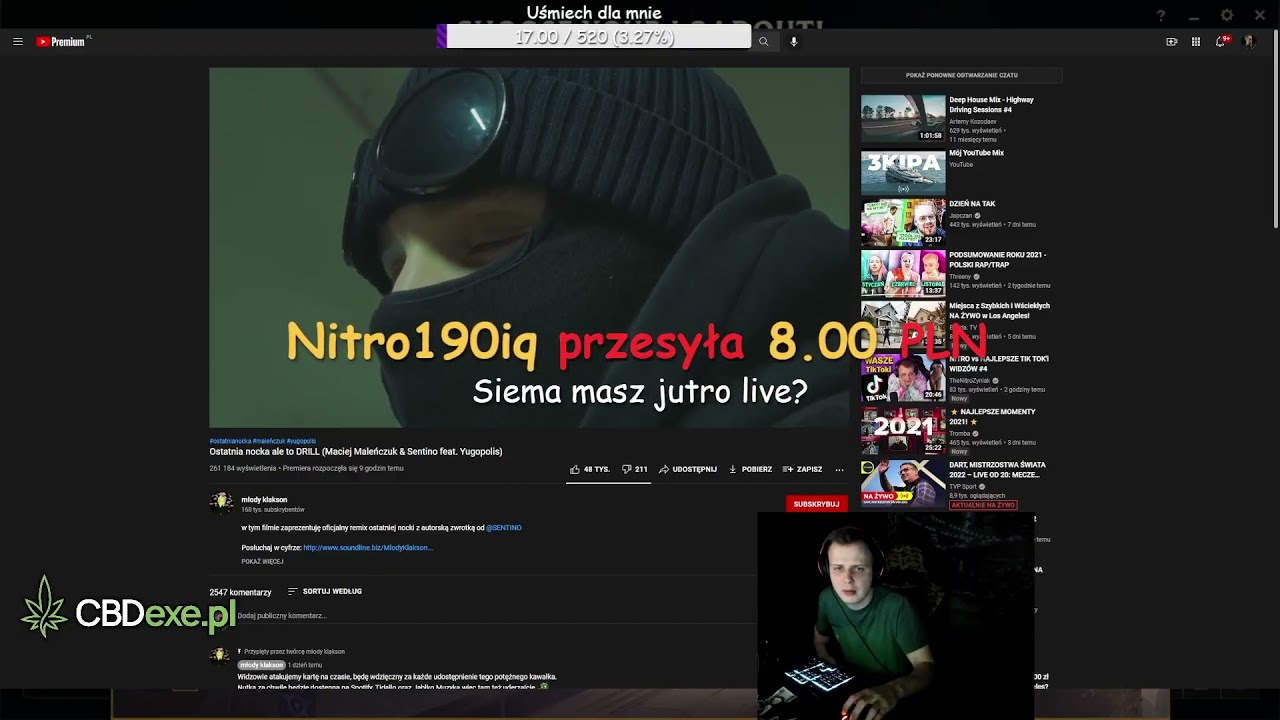The image size is (1280, 720).
Task: Open the notifications bell
Action: click(1221, 42)
